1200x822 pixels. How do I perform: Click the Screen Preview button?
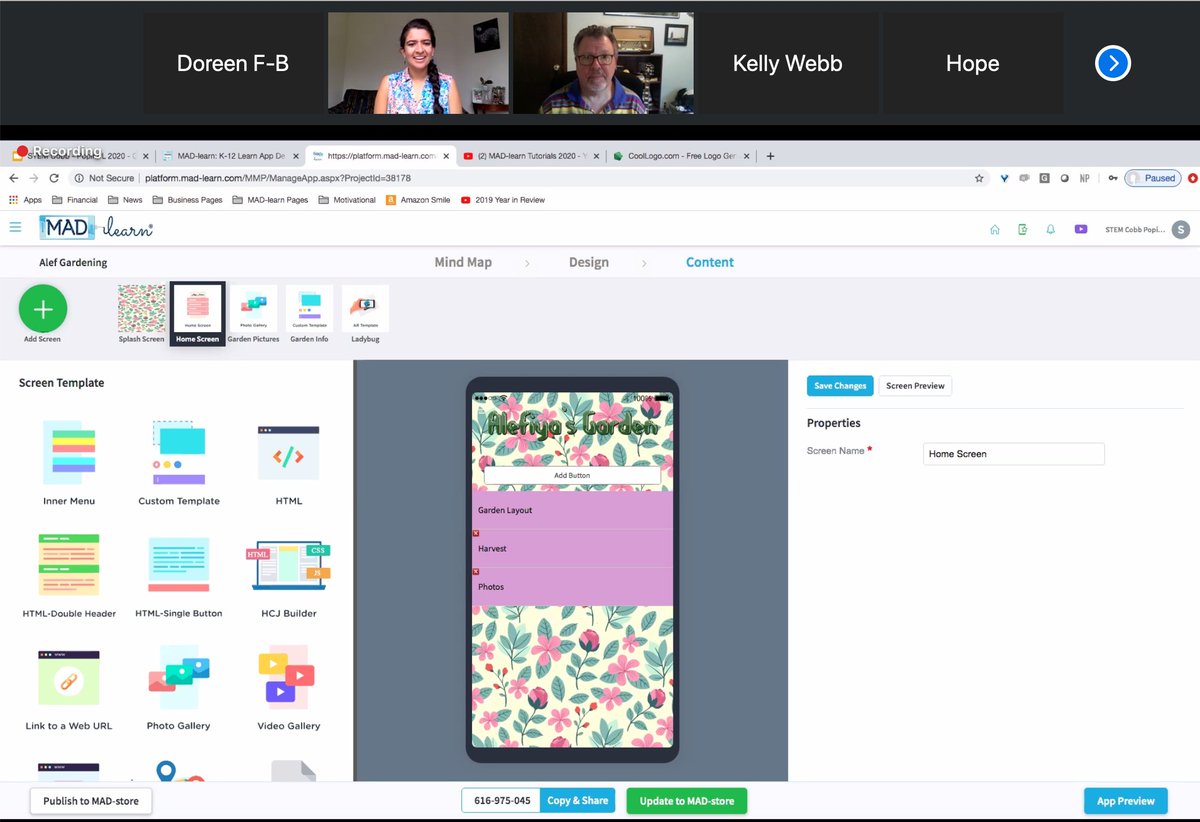point(915,386)
